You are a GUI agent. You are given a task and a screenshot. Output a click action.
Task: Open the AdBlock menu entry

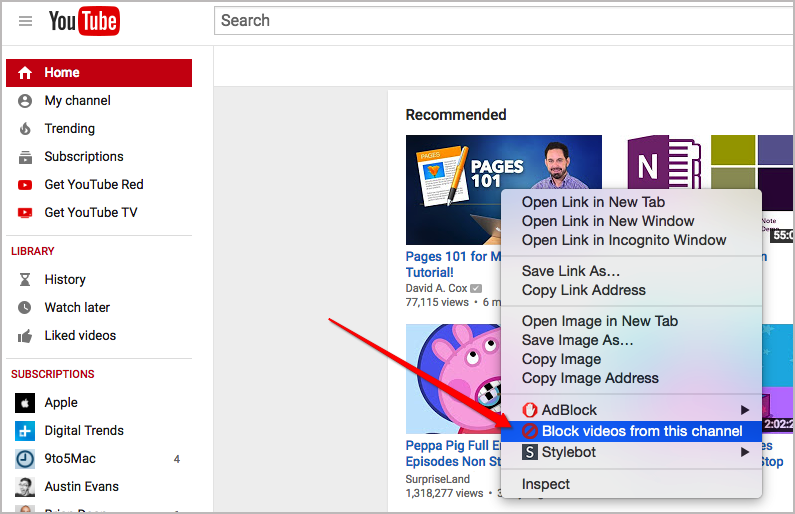[631, 410]
